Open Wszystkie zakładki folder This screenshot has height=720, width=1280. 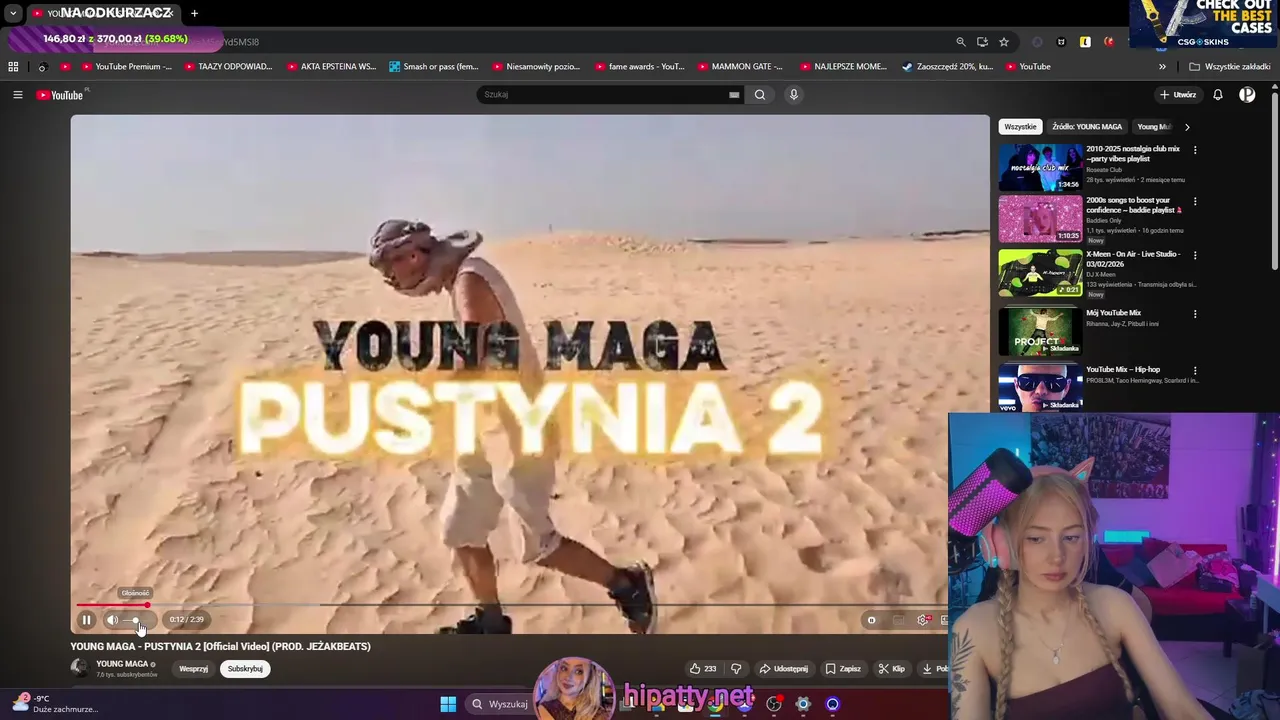click(1229, 67)
